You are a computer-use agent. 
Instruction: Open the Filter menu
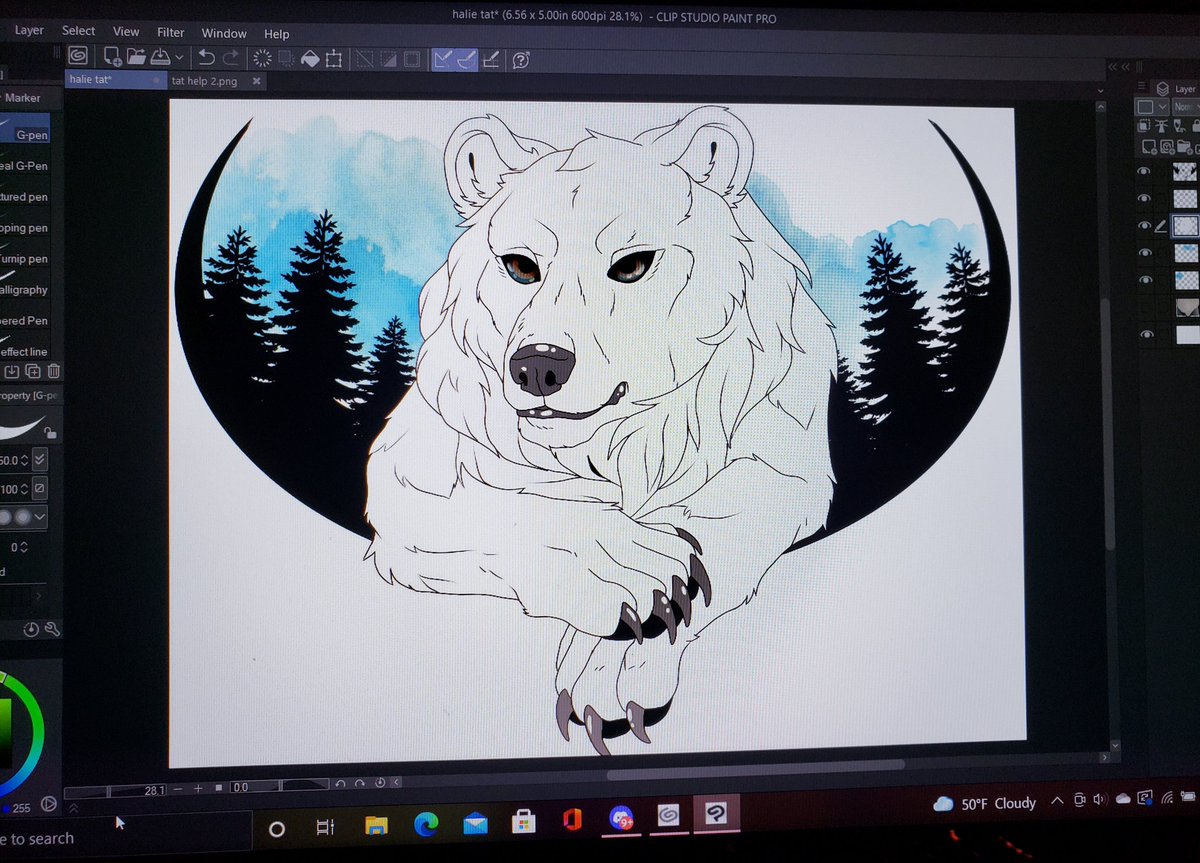pyautogui.click(x=171, y=32)
